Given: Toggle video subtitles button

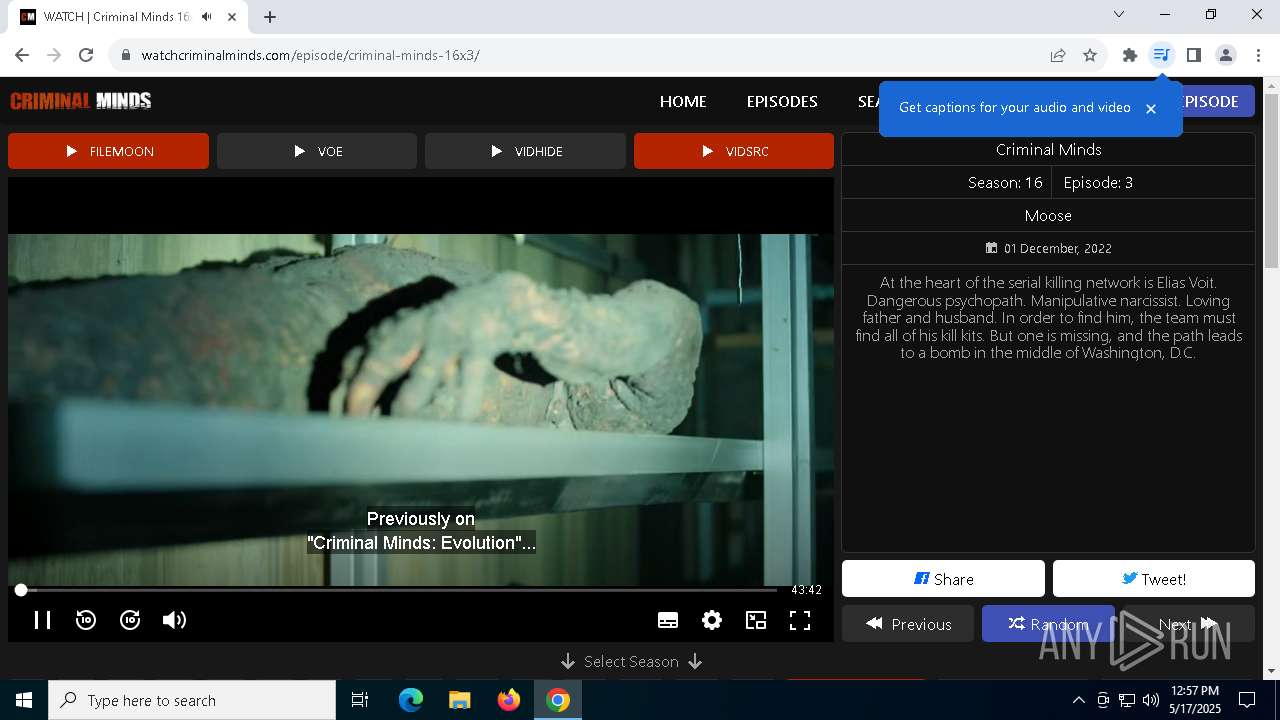Looking at the screenshot, I should tap(668, 620).
